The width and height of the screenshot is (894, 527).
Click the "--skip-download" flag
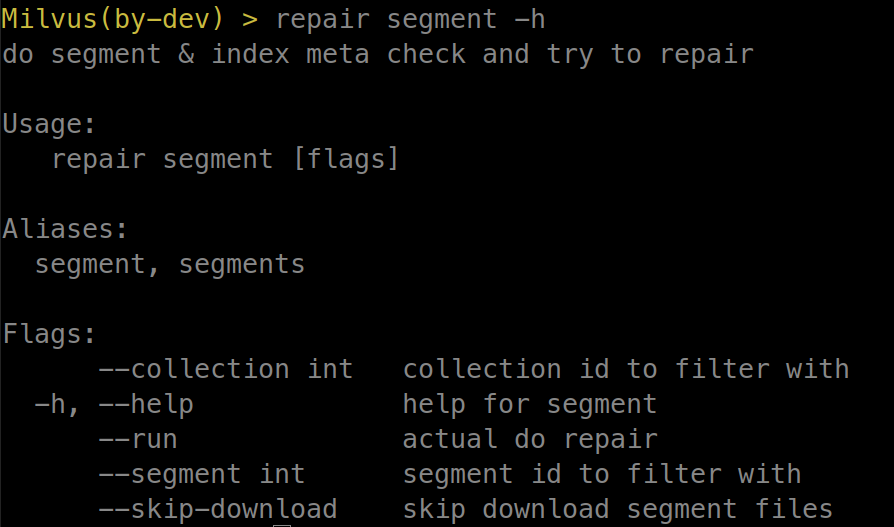point(217,509)
